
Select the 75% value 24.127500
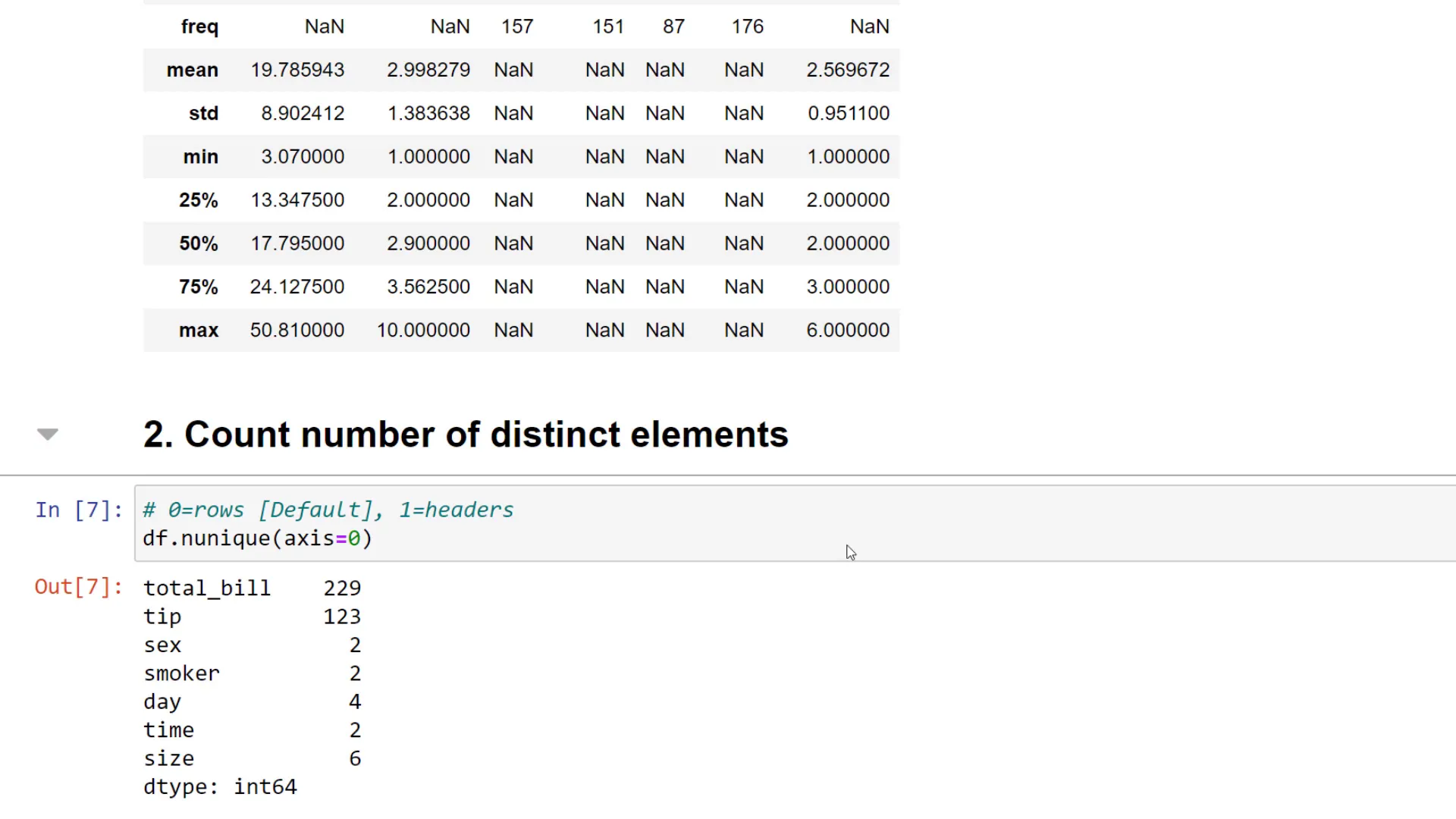297,287
